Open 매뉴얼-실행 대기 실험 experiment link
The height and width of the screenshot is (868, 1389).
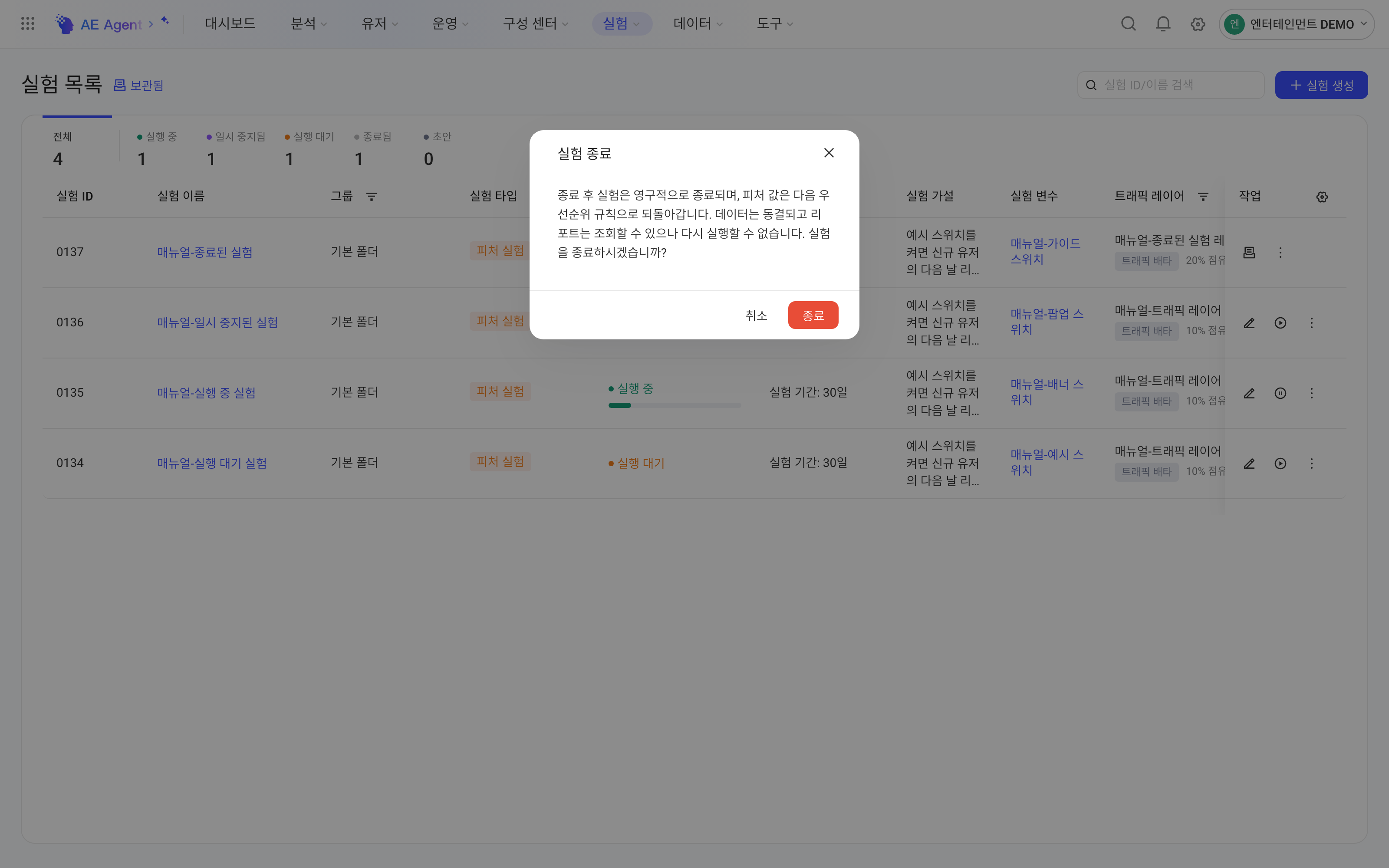tap(212, 463)
